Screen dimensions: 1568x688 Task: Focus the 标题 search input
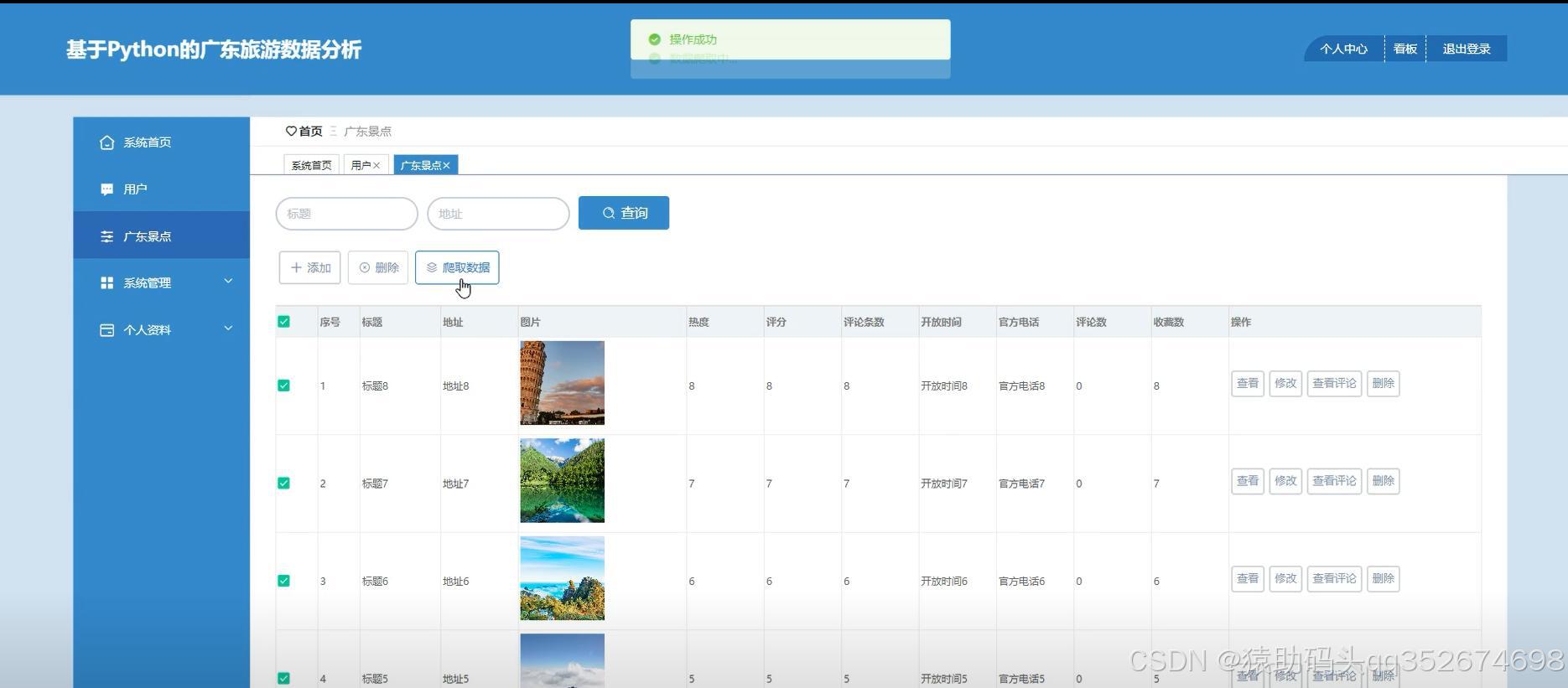click(346, 214)
